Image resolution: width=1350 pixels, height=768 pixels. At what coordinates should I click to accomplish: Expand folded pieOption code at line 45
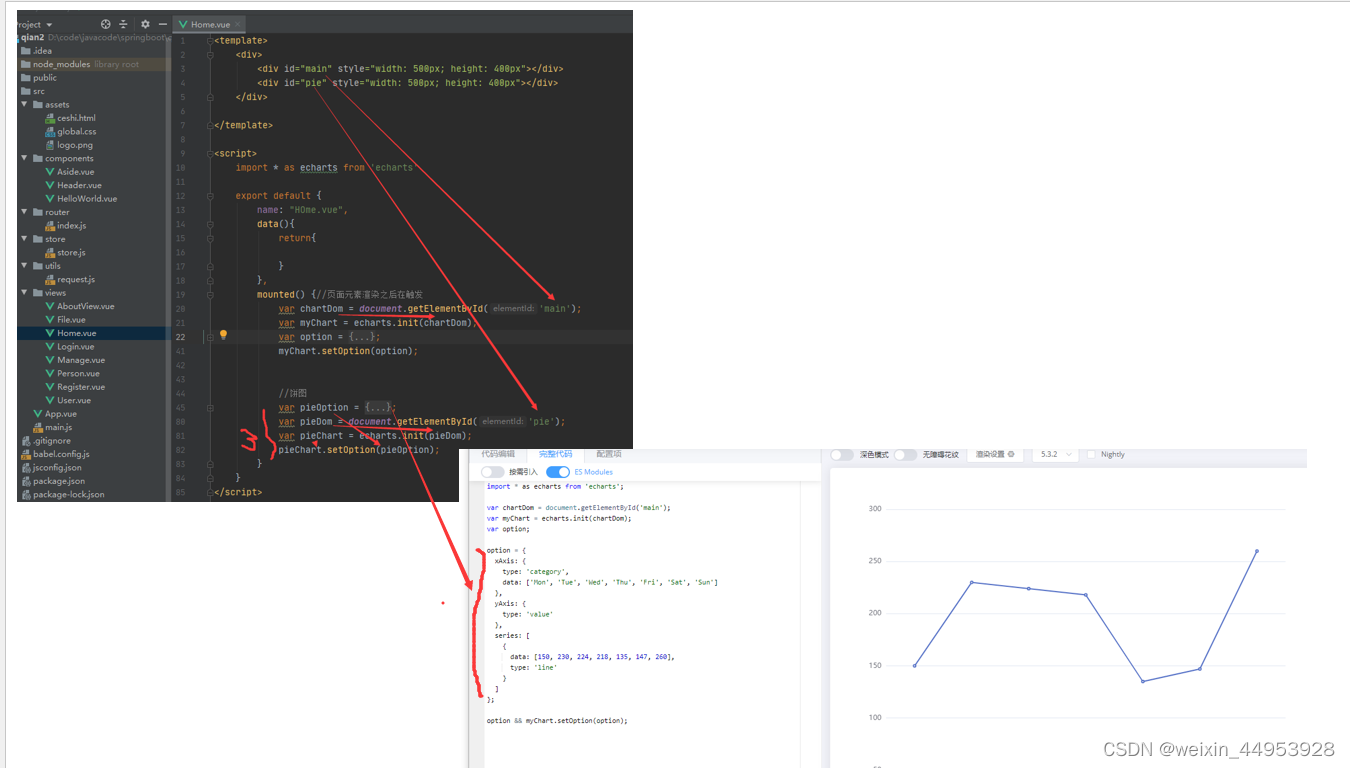[x=210, y=408]
